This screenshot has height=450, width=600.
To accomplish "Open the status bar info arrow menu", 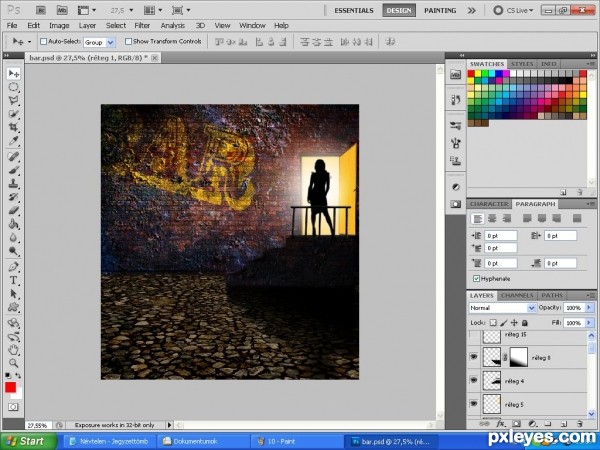I will (x=170, y=425).
